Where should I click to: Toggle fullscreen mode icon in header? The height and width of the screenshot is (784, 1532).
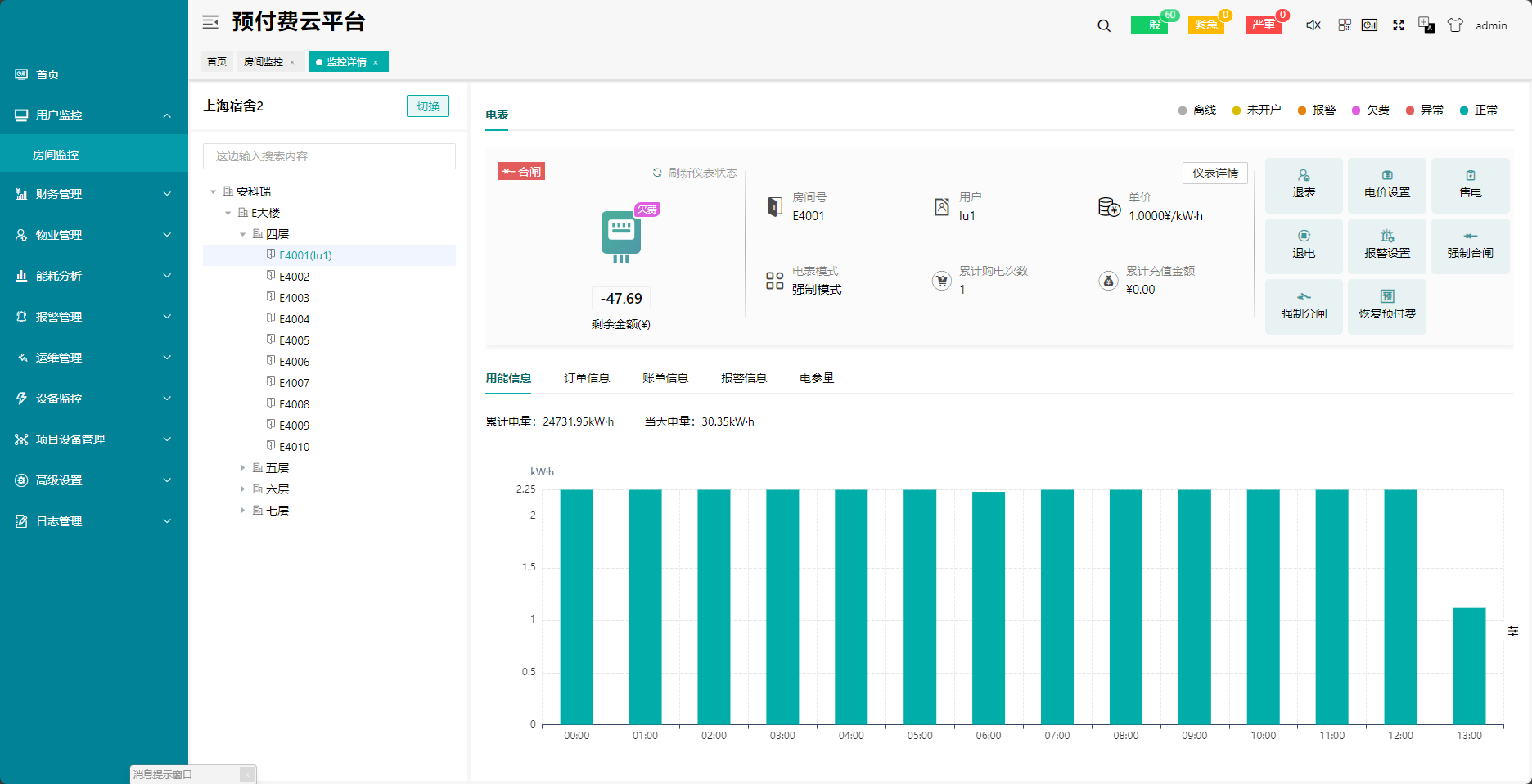(x=1398, y=25)
